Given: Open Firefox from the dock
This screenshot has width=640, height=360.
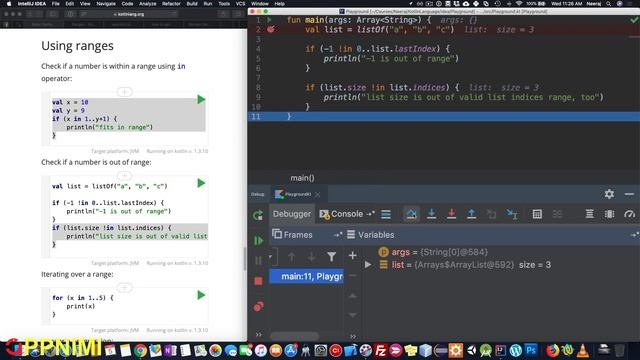Looking at the screenshot, I should (552, 350).
